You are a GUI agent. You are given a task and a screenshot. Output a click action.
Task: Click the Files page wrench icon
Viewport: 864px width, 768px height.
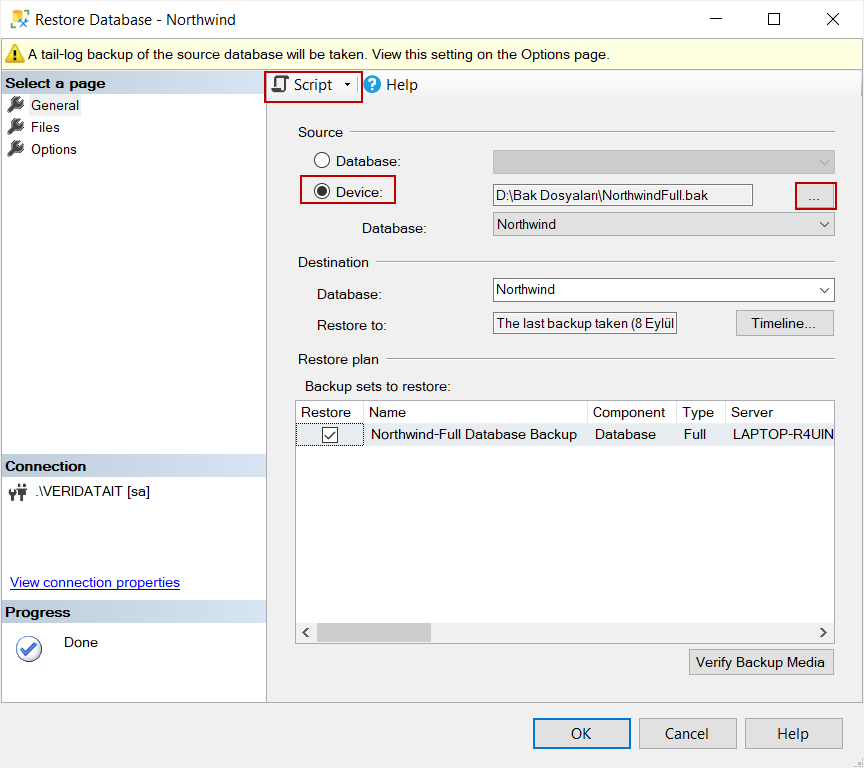click(17, 126)
